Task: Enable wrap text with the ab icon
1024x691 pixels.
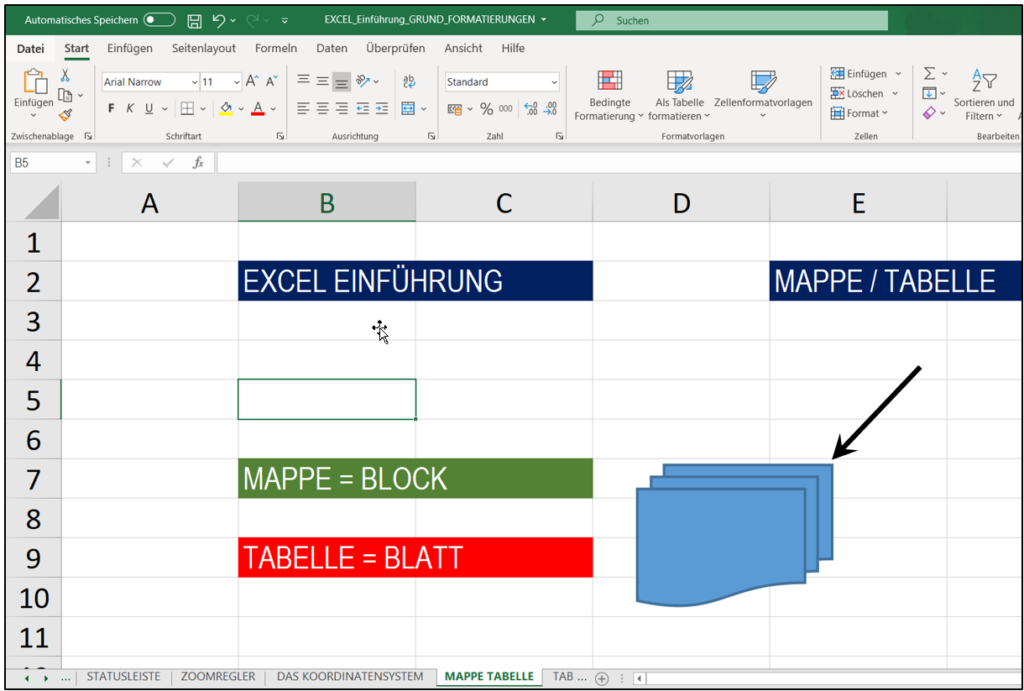Action: (409, 82)
